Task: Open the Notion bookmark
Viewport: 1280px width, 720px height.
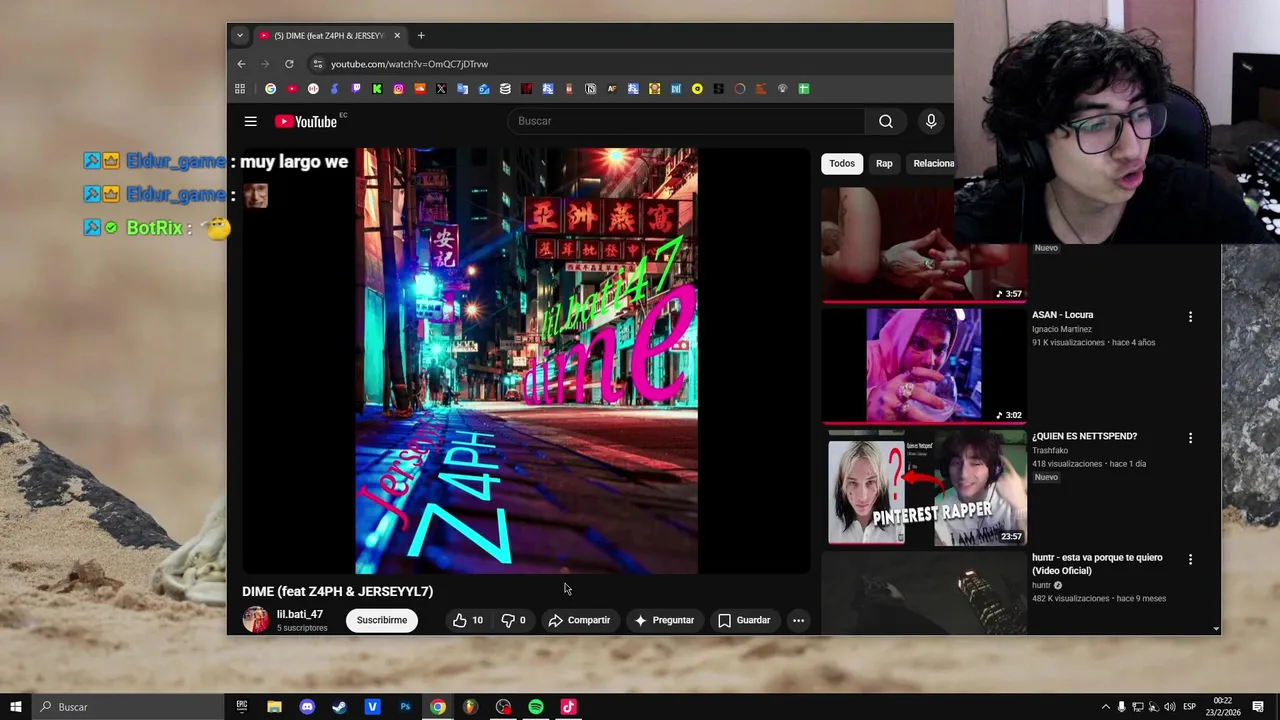Action: click(590, 89)
